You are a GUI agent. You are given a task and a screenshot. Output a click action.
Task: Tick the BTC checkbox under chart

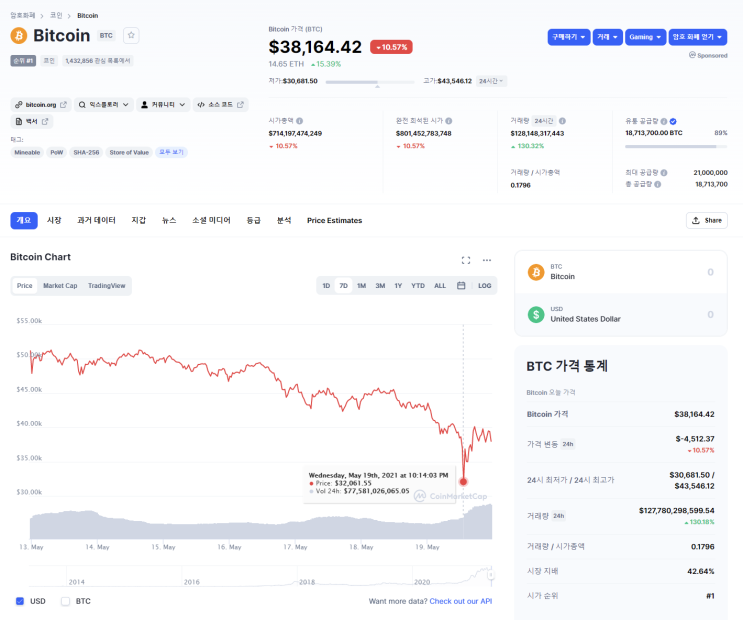[x=65, y=601]
